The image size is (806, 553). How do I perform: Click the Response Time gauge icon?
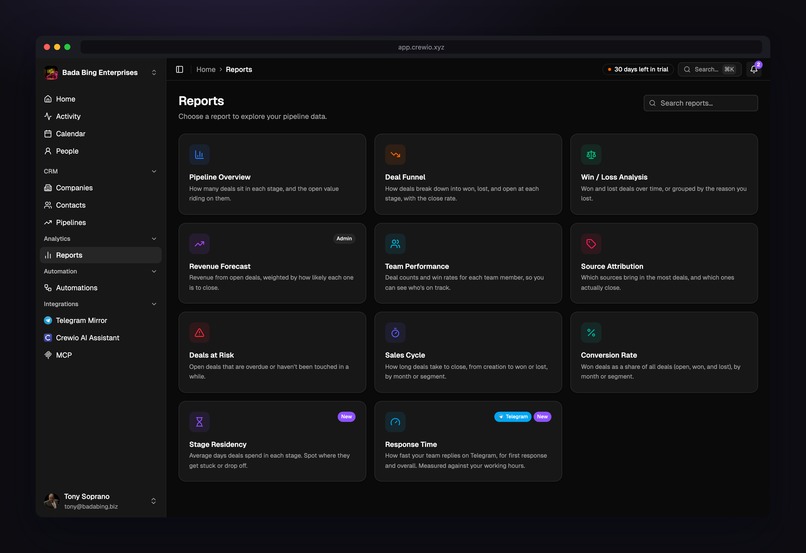(395, 422)
